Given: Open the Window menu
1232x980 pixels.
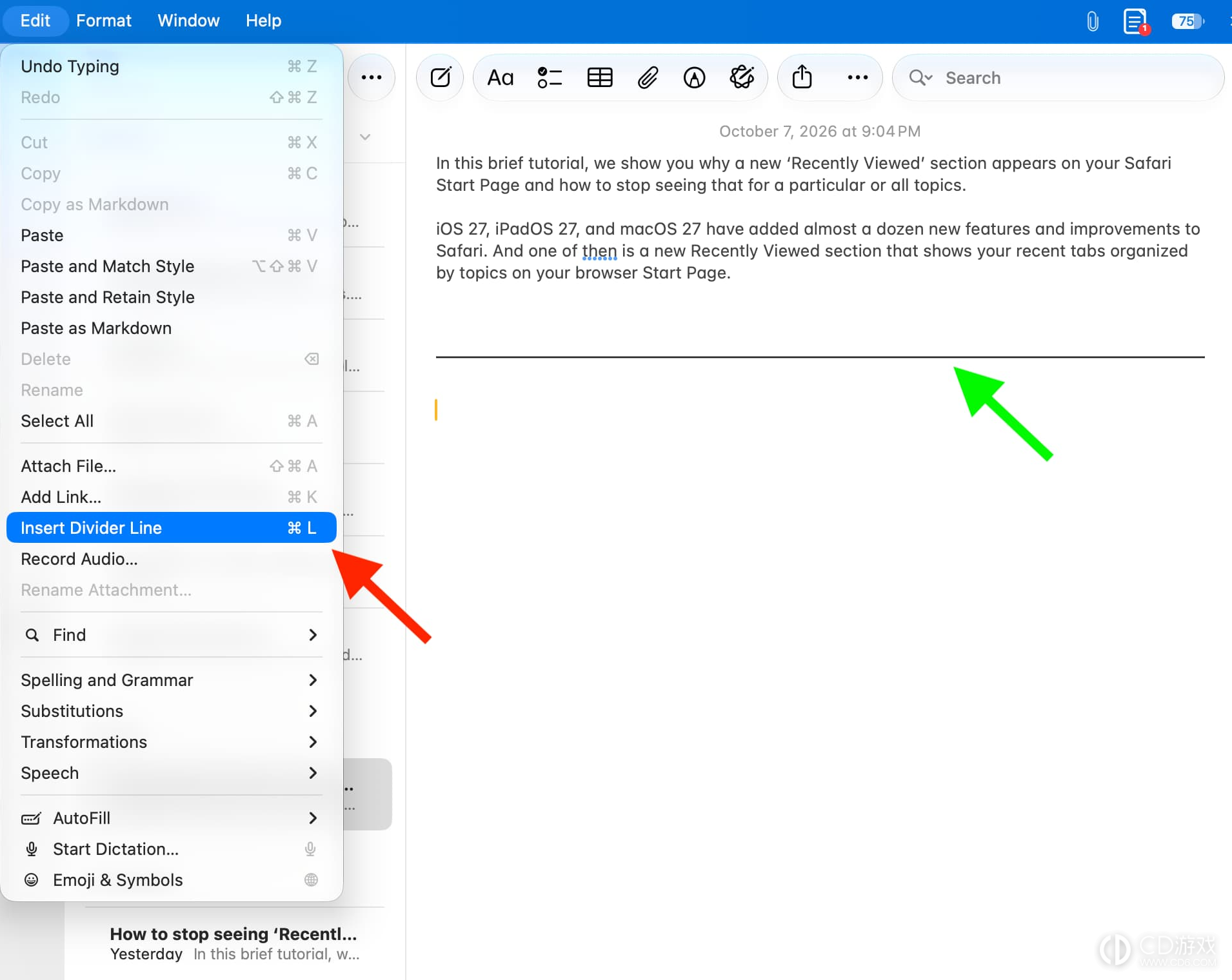Looking at the screenshot, I should coord(188,21).
